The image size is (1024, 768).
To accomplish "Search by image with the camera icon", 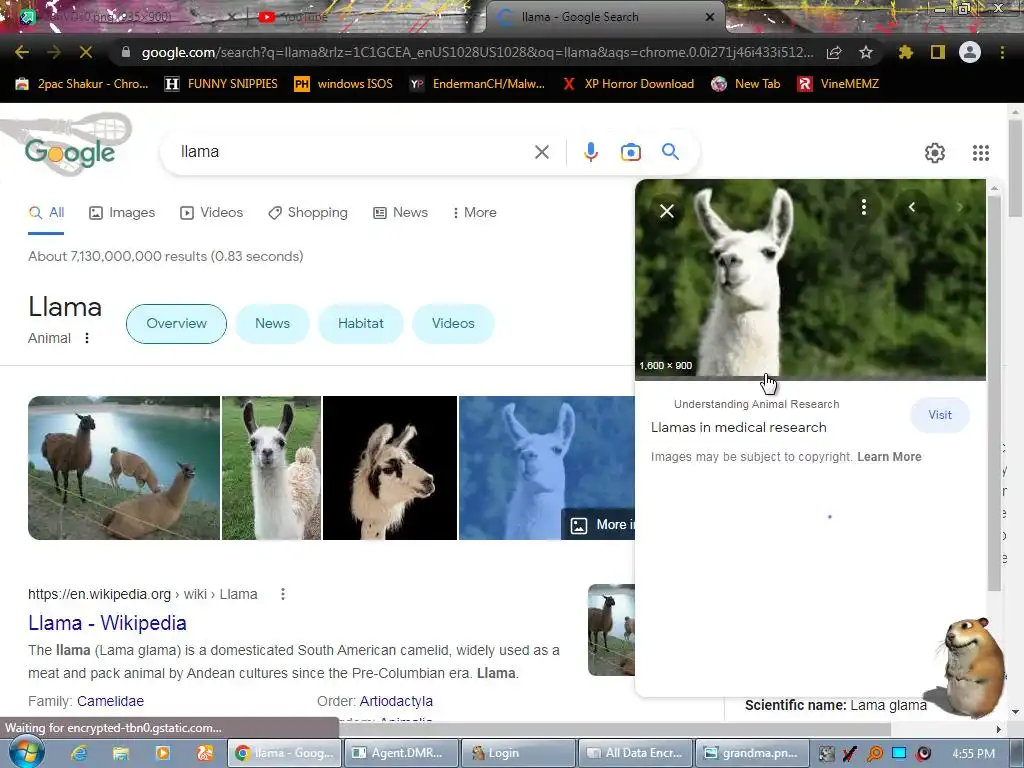I will [x=630, y=152].
